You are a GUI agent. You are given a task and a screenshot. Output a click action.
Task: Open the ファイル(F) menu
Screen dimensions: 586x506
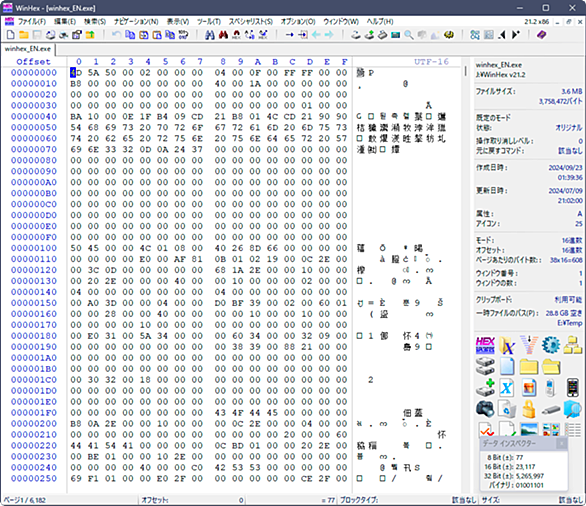pos(32,22)
